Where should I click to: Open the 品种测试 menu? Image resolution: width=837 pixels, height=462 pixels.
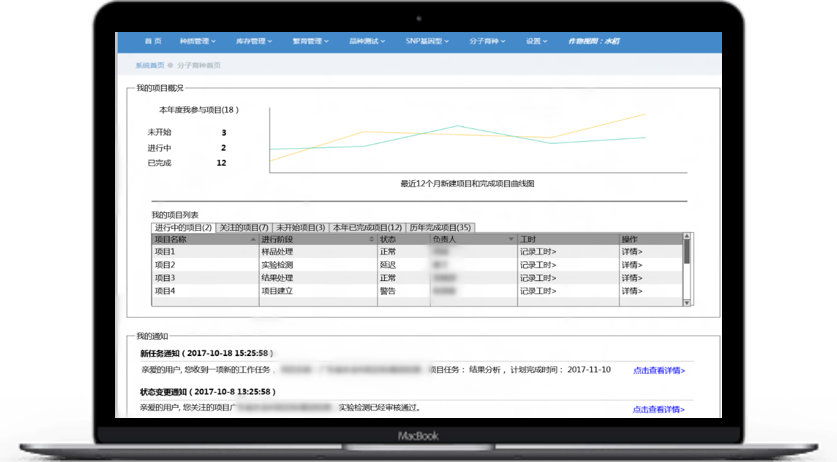[370, 41]
